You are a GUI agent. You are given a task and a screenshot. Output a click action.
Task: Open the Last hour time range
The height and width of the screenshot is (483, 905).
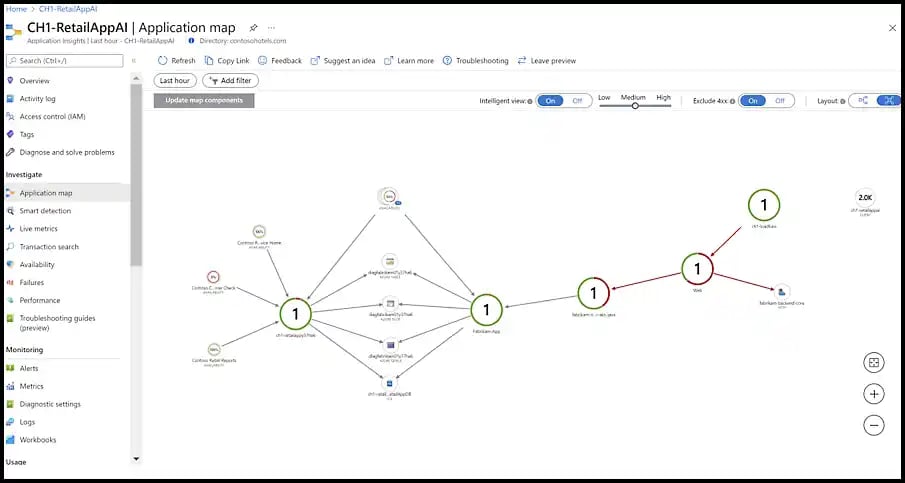[x=175, y=81]
